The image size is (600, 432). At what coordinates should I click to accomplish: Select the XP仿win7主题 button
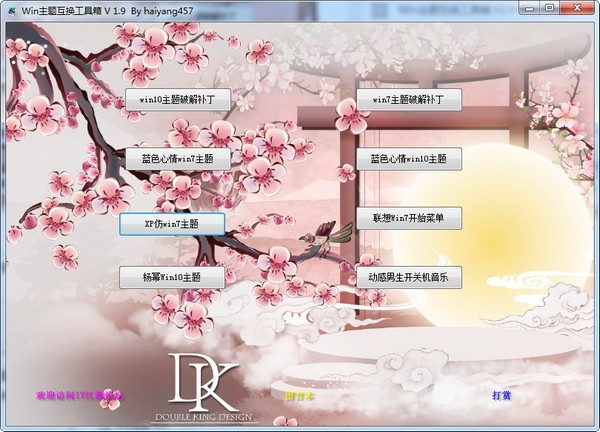pos(172,224)
